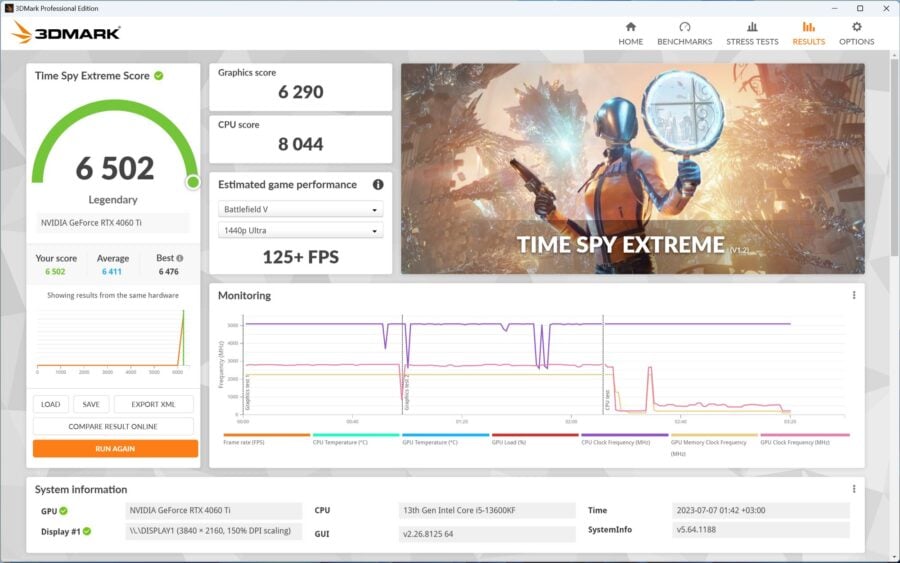900x563 pixels.
Task: Click the Best score 6 476
Action: click(x=169, y=271)
